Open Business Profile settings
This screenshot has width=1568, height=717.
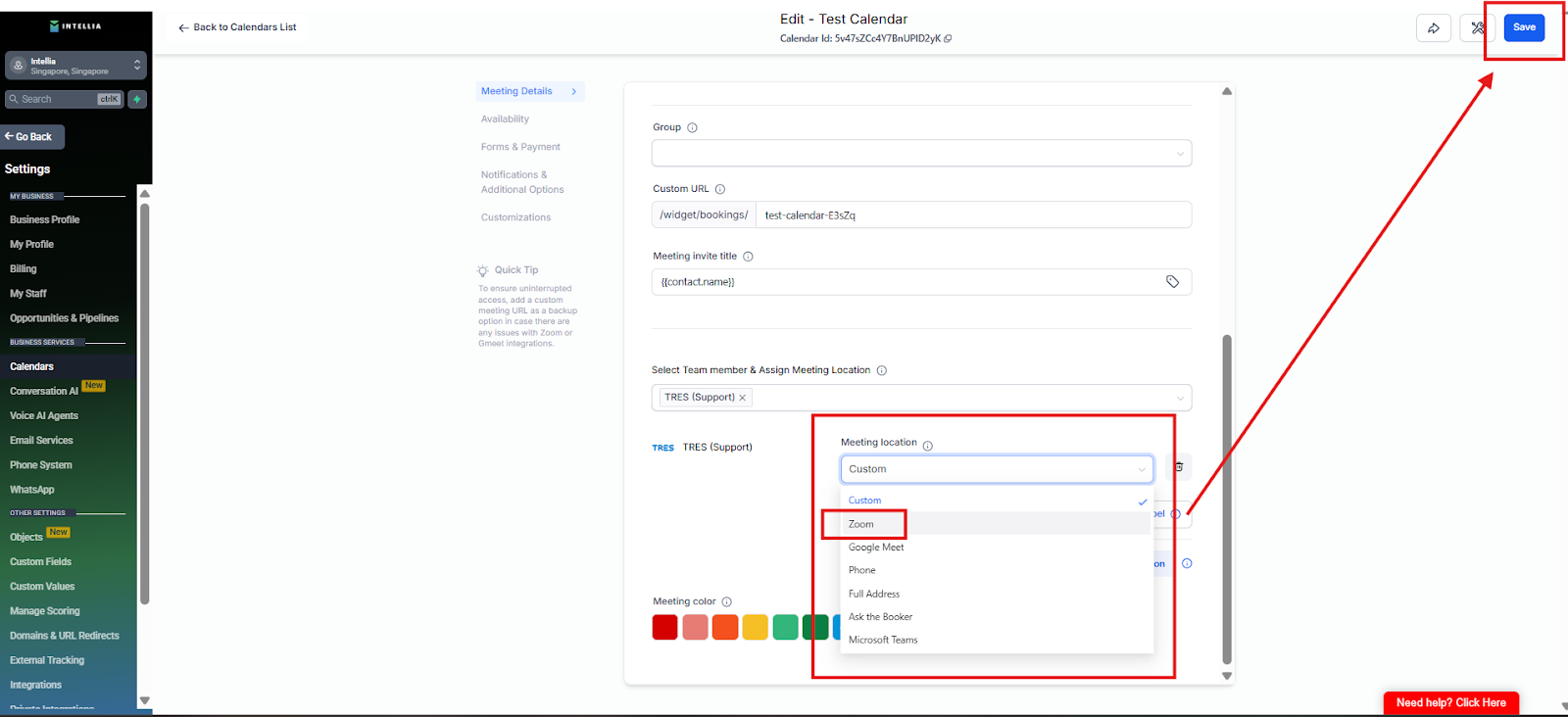tap(45, 220)
